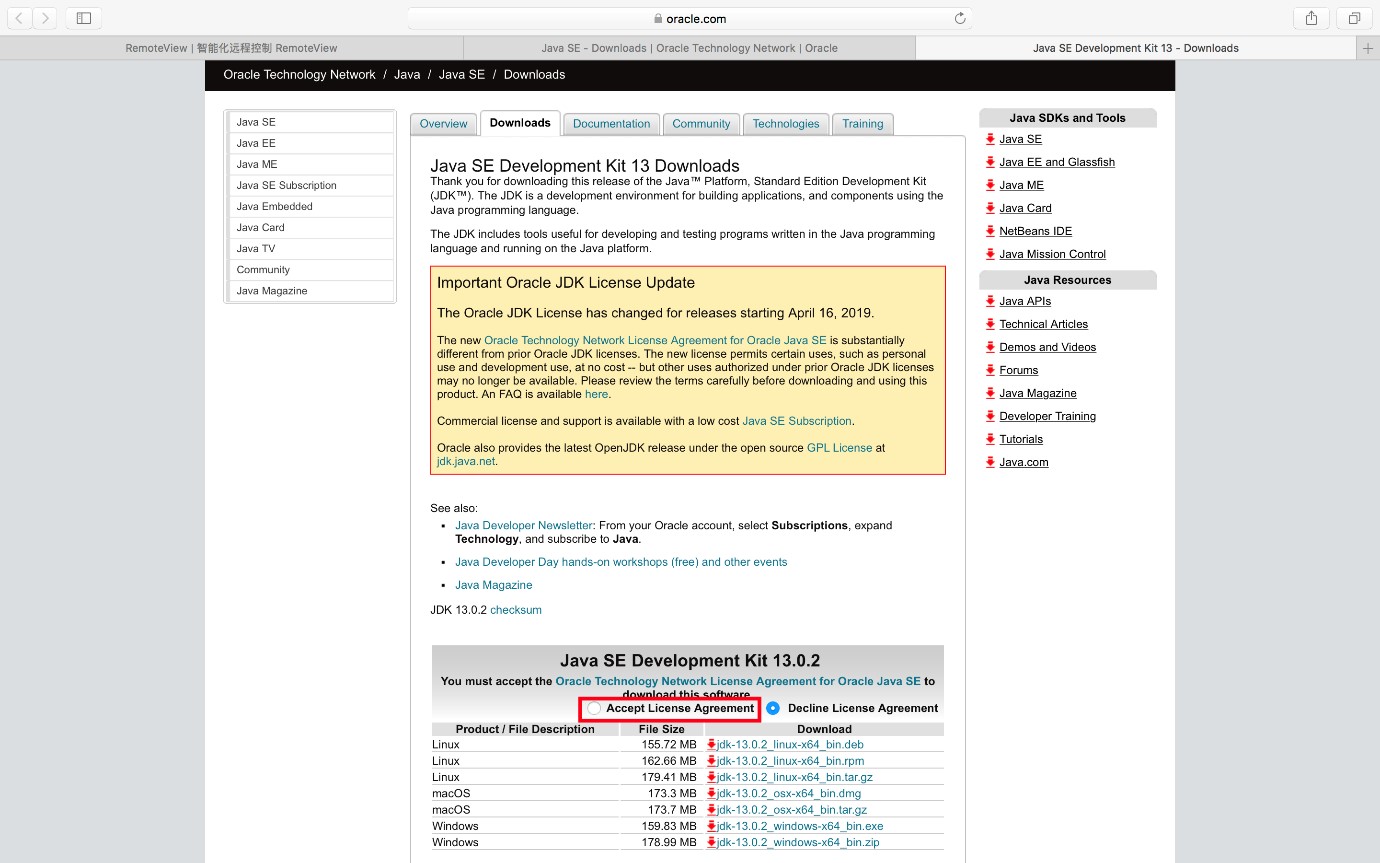Open Java EE in left sidebar menu
This screenshot has height=863, width=1380.
[x=311, y=143]
